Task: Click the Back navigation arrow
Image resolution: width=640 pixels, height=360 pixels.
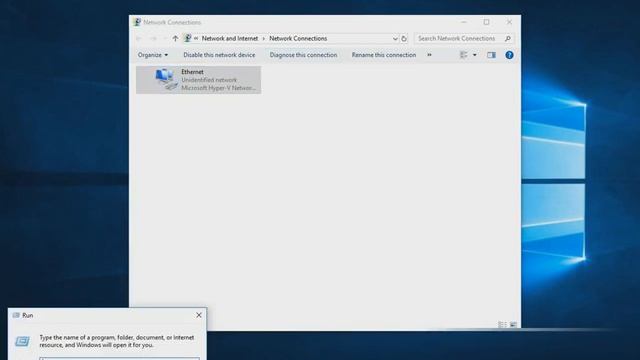Action: pyautogui.click(x=139, y=38)
